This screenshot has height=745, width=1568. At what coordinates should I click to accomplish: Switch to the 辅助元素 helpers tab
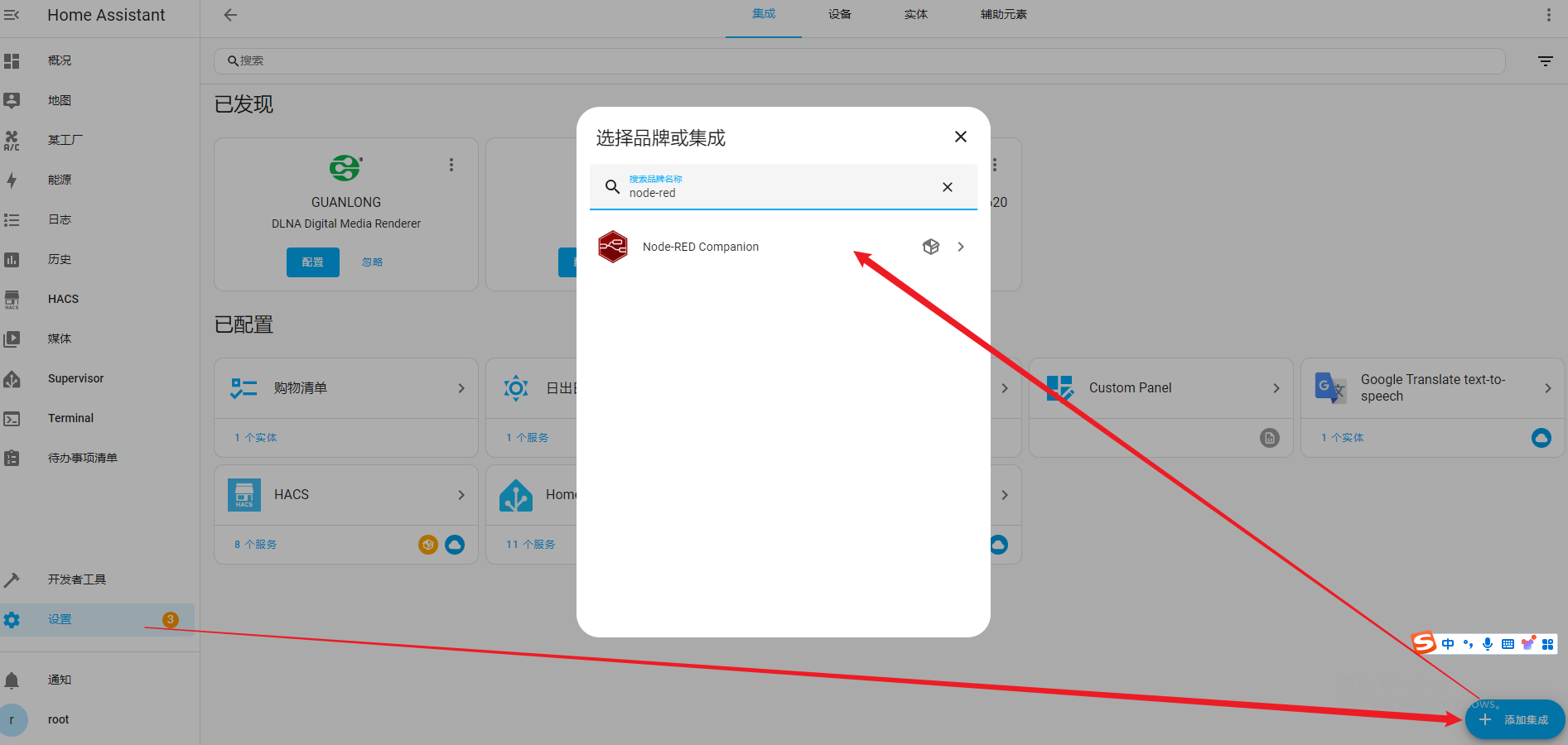coord(1004,14)
